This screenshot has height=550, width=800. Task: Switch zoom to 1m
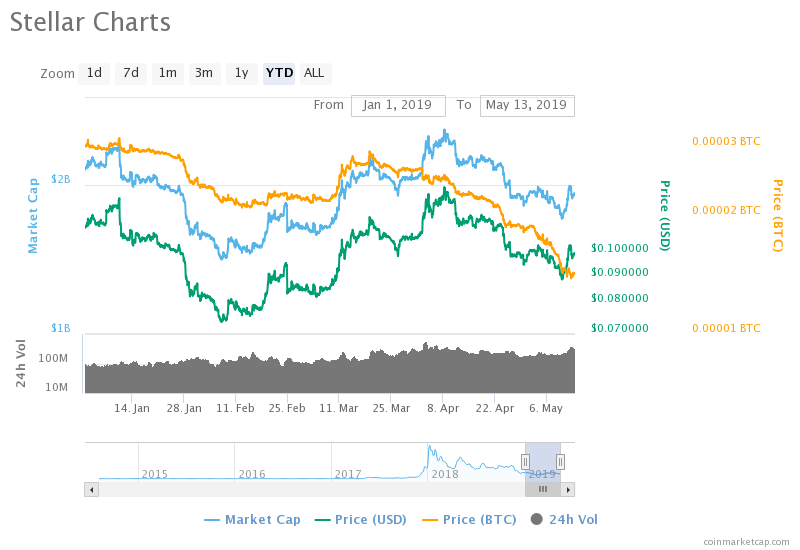tap(167, 73)
